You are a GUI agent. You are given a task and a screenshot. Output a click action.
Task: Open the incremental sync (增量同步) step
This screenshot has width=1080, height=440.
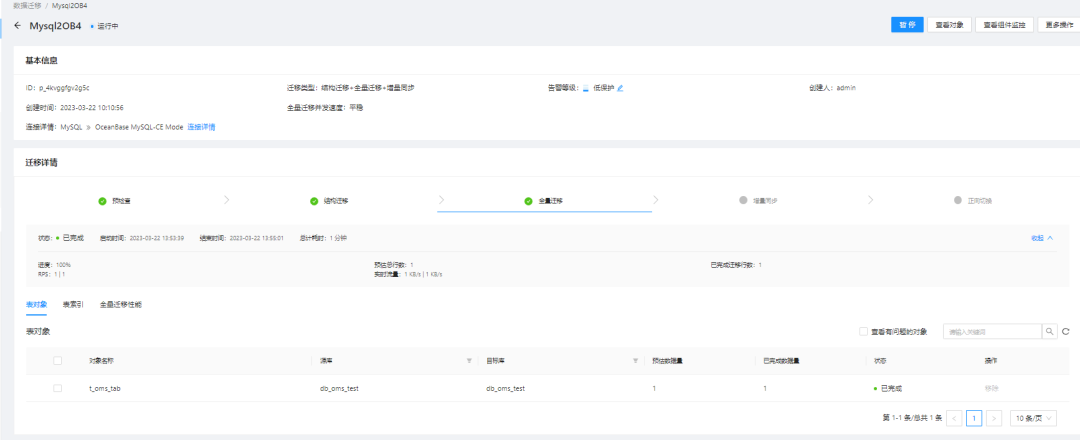point(758,201)
